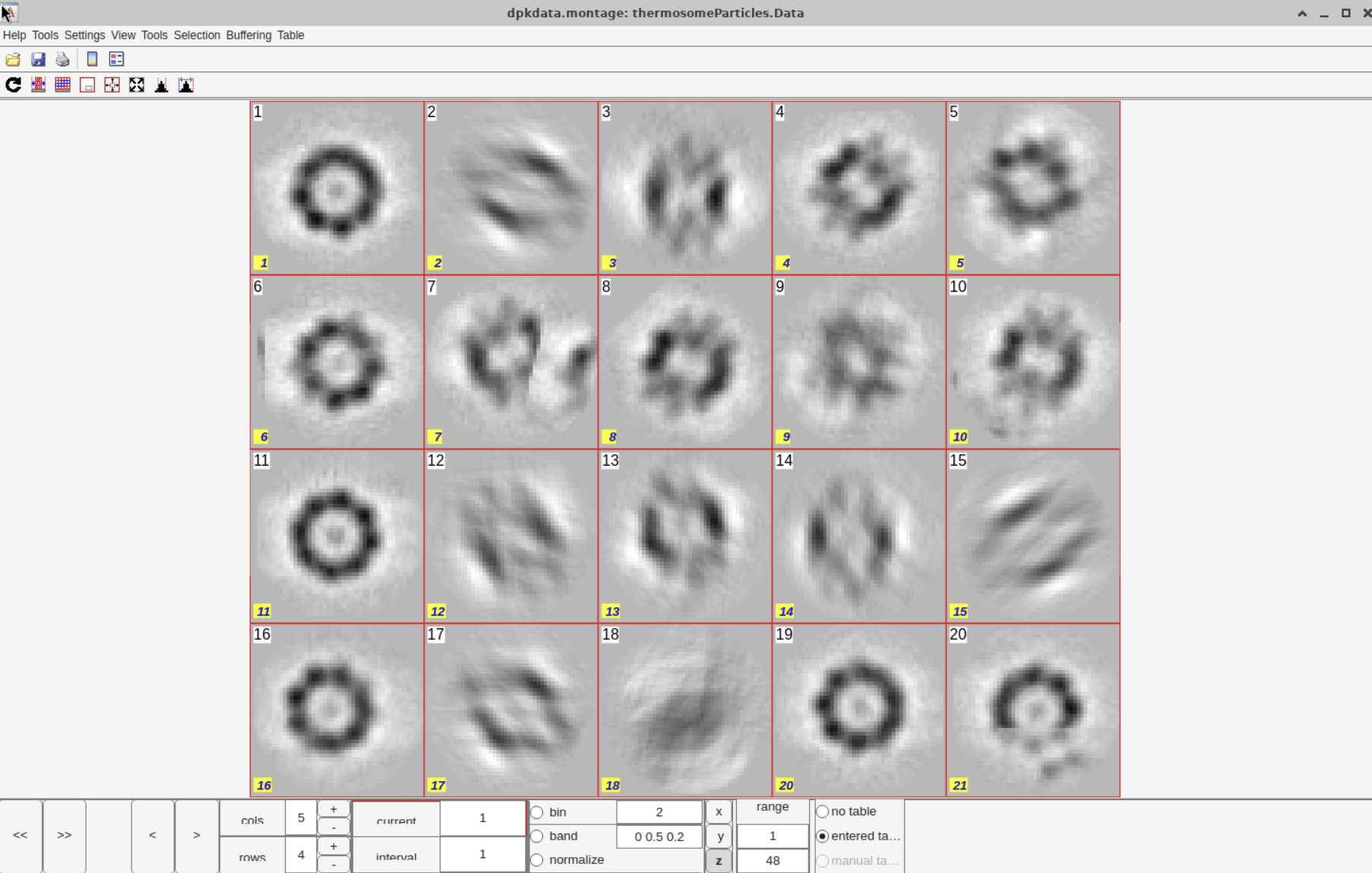Choose the 'no table' radio option

(x=823, y=811)
